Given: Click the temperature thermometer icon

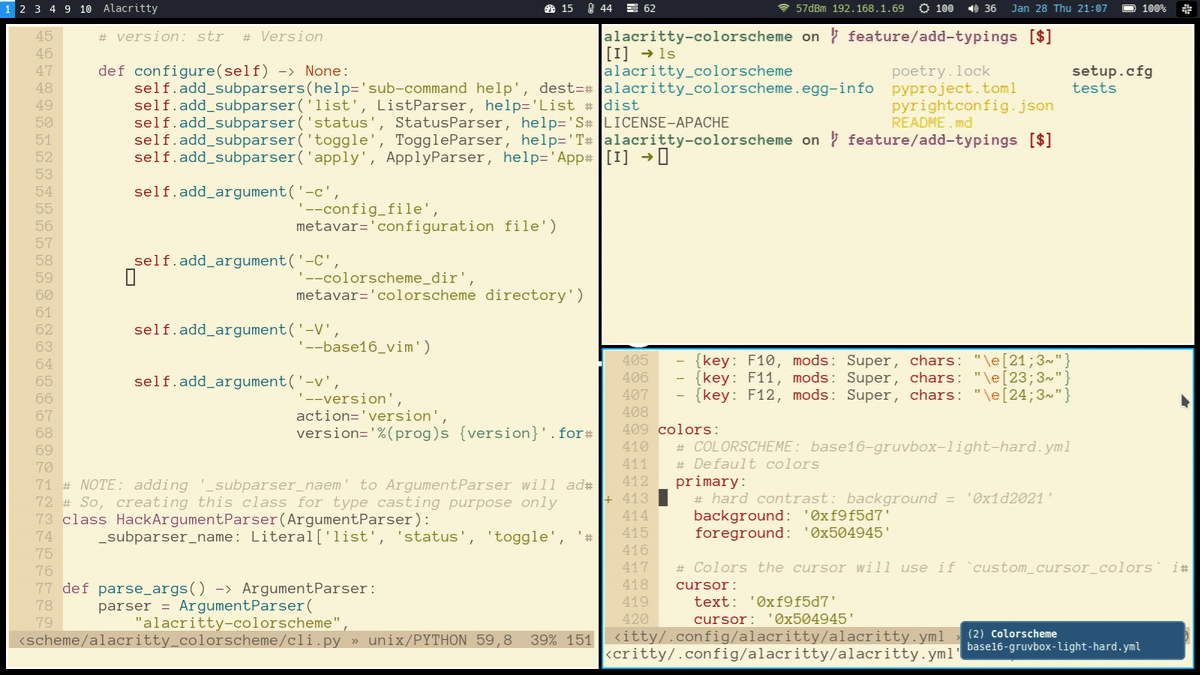Looking at the screenshot, I should (591, 8).
